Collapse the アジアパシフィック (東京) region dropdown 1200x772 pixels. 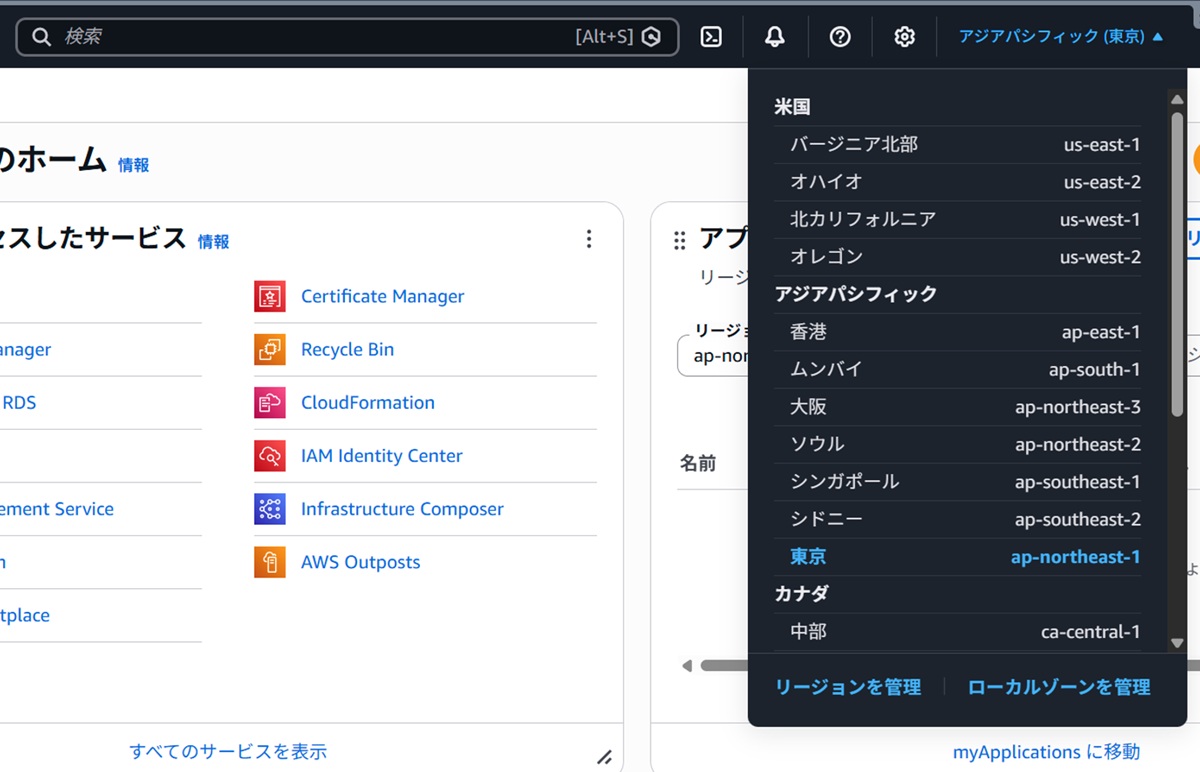click(x=1061, y=37)
